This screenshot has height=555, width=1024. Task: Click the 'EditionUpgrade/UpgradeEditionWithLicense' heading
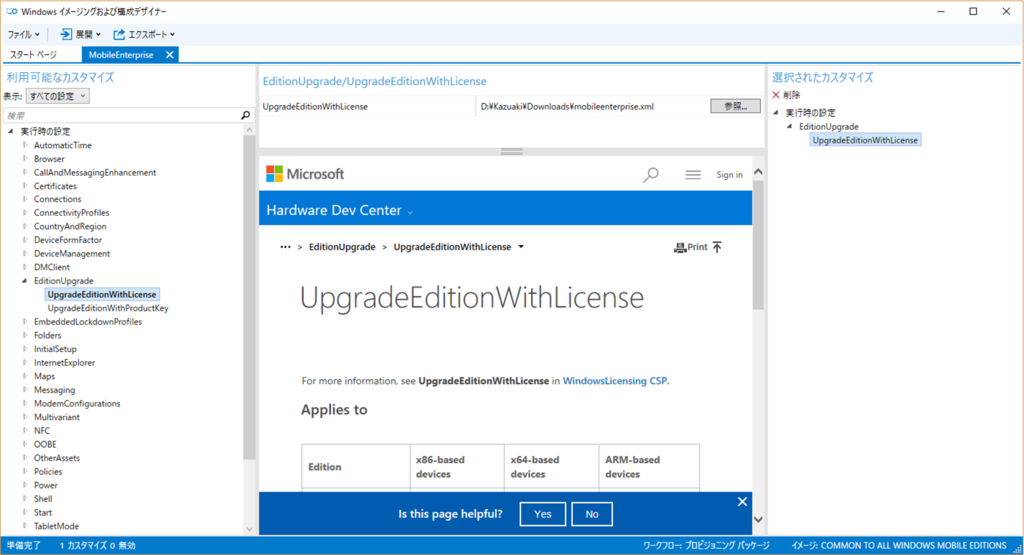(x=374, y=81)
